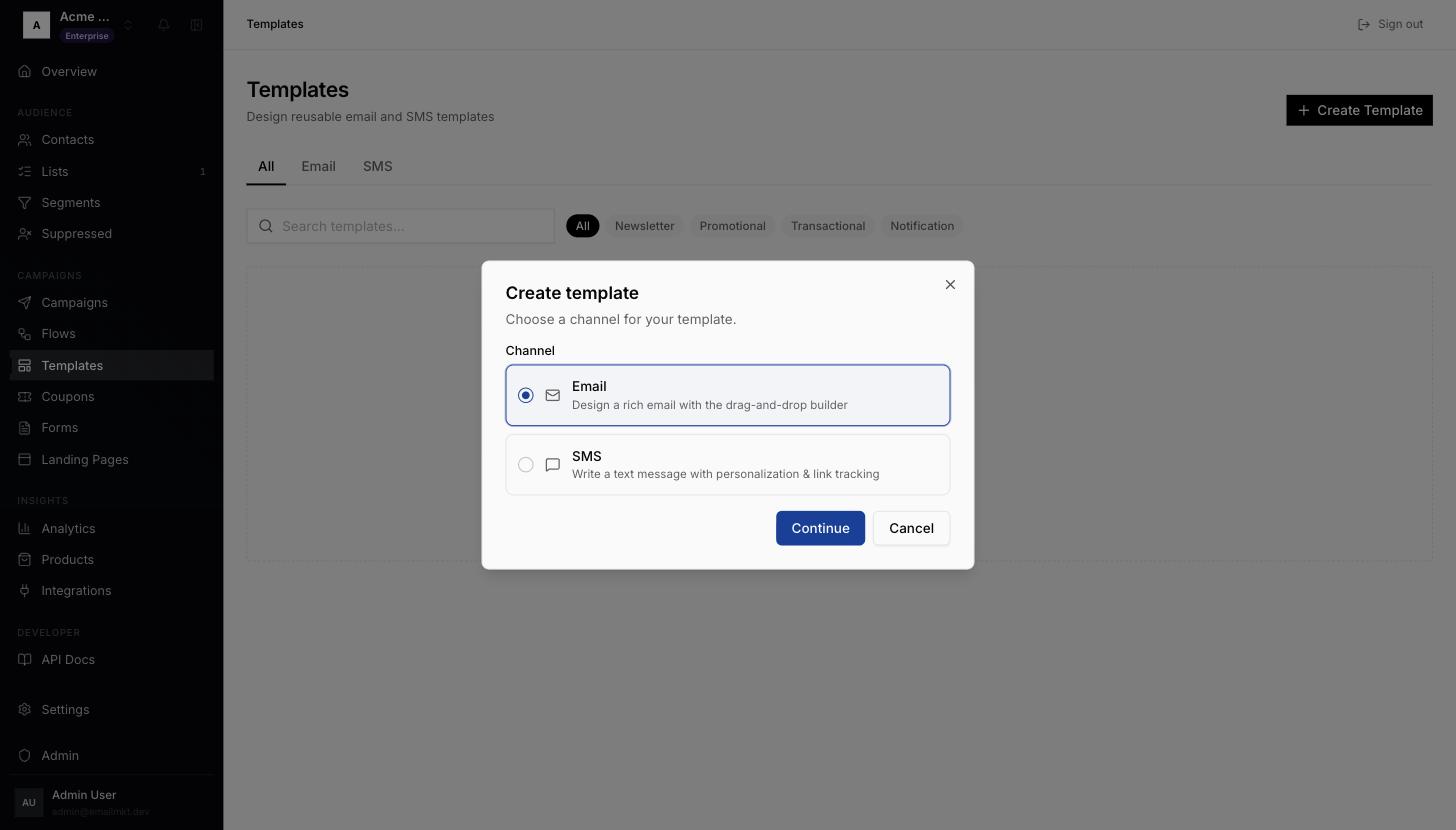Select the SMS channel radio button
Viewport: 1456px width, 830px height.
[x=526, y=465]
